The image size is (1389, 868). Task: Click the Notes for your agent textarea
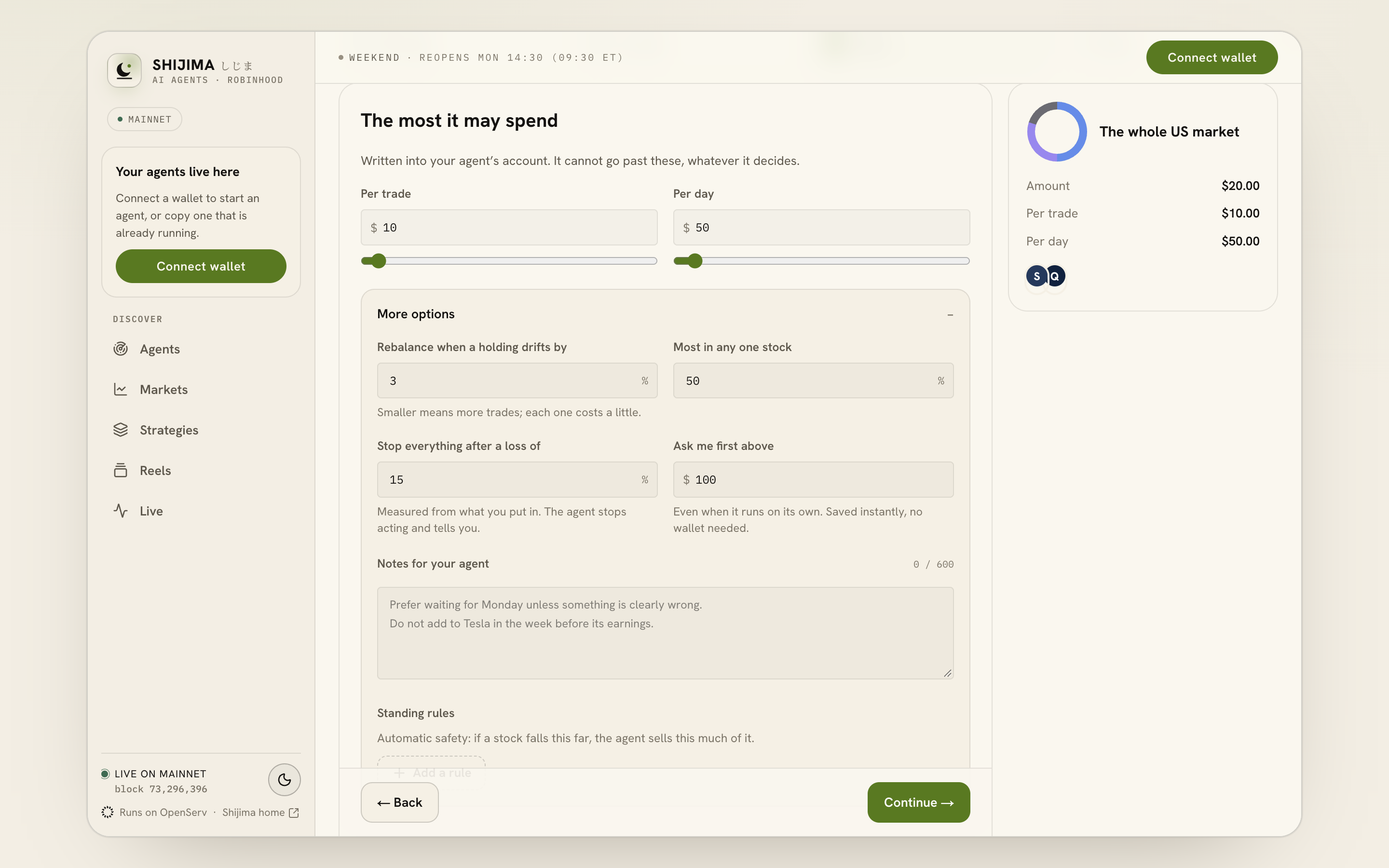[665, 633]
